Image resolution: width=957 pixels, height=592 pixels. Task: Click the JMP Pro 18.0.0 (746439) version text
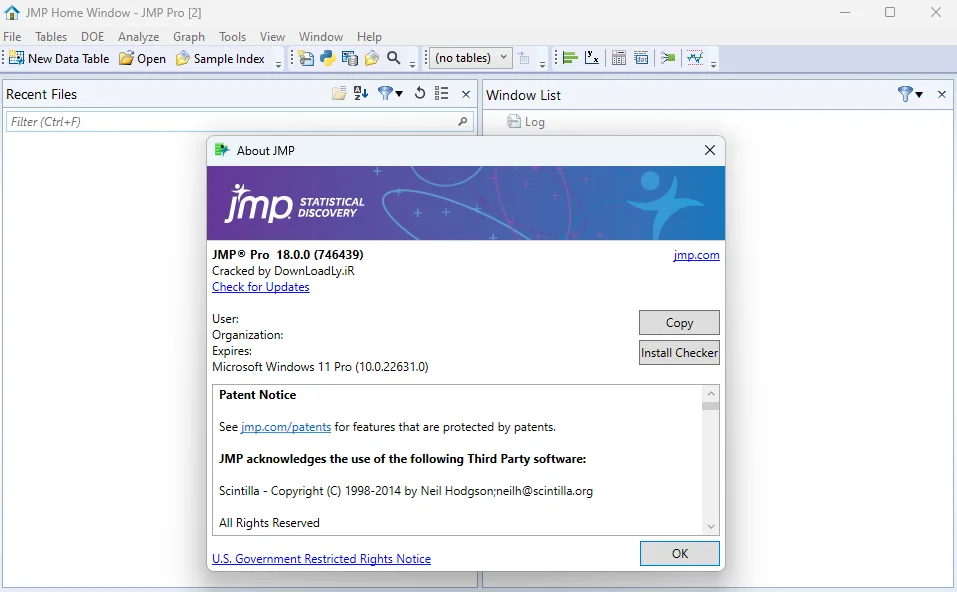point(287,254)
